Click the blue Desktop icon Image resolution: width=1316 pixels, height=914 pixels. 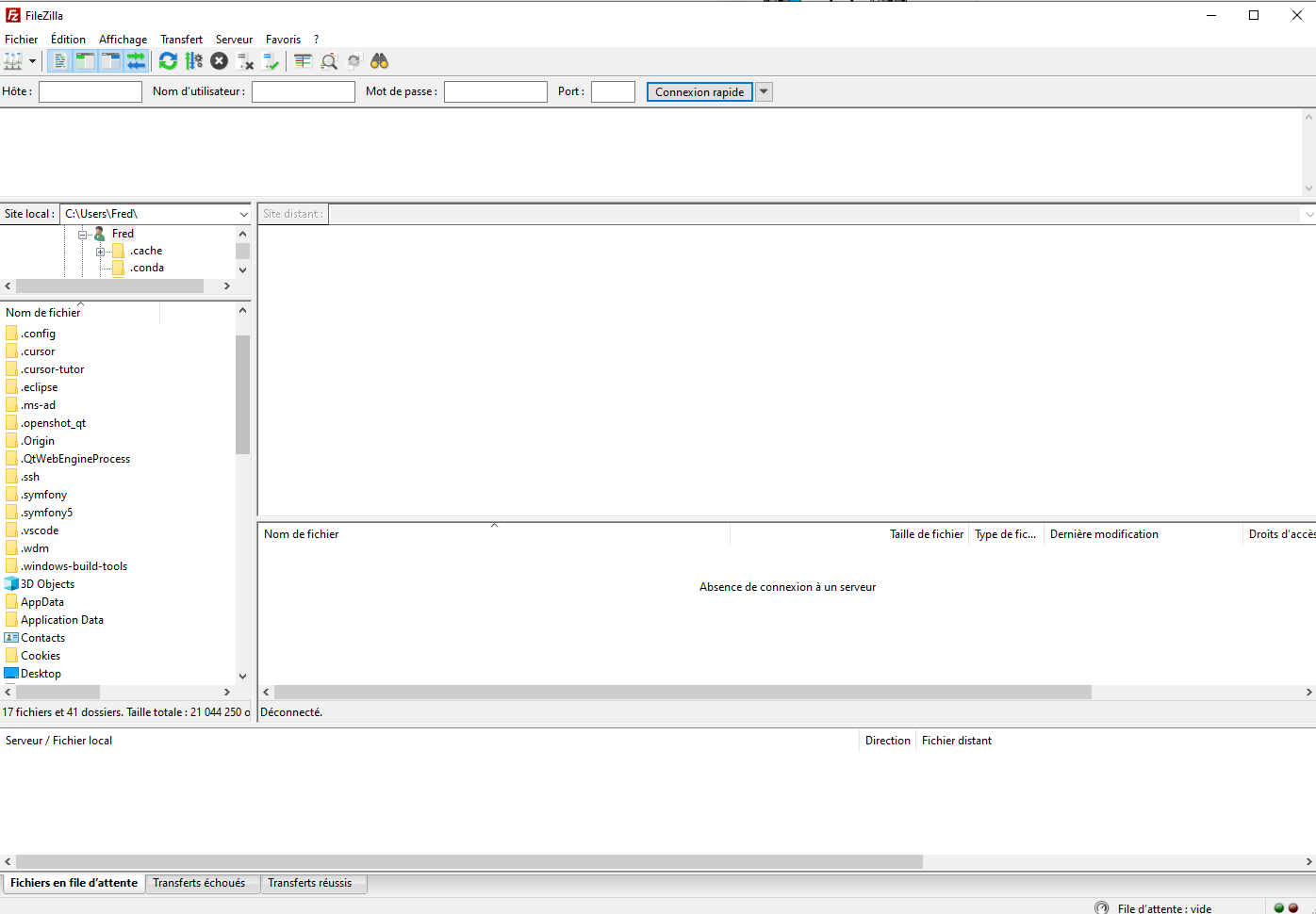click(11, 674)
